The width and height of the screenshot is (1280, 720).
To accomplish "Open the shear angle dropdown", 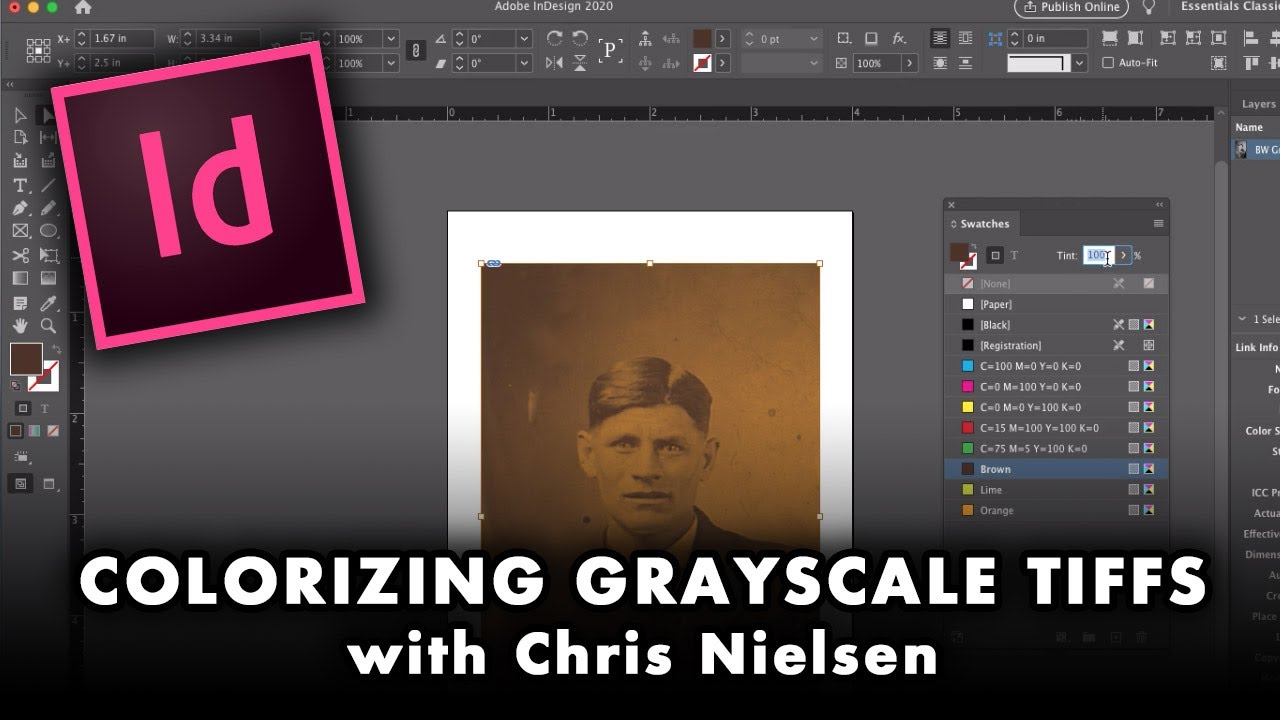I will (x=524, y=63).
